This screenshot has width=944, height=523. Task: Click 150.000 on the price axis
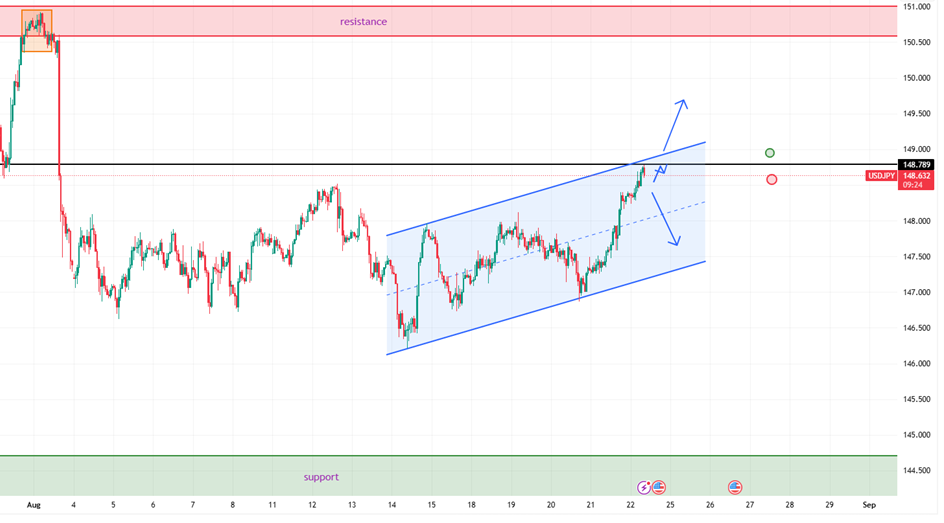click(x=917, y=78)
